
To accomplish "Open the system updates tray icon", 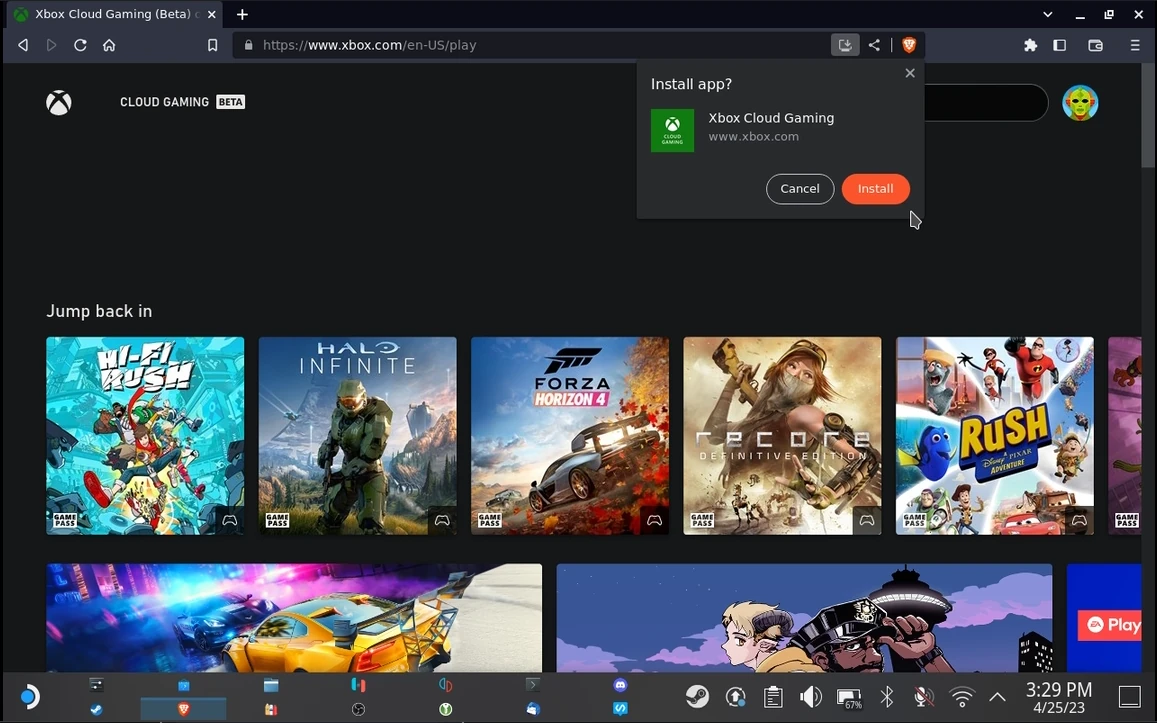I will tap(735, 696).
